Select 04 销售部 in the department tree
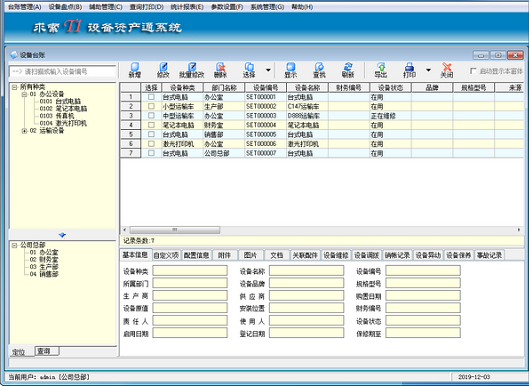This screenshot has width=529, height=387. coord(44,274)
